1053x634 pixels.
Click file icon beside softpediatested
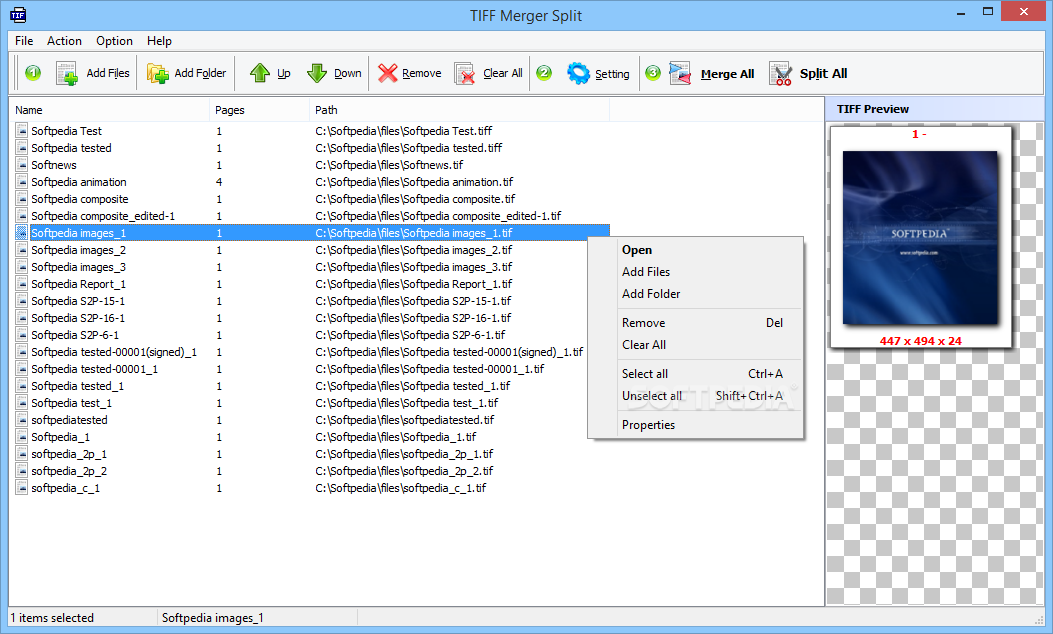click(21, 420)
